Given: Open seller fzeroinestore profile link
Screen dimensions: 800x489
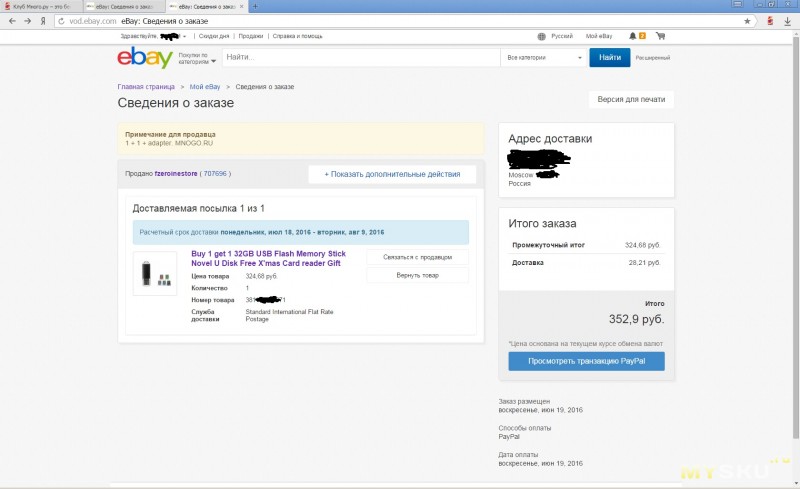Looking at the screenshot, I should 176,174.
